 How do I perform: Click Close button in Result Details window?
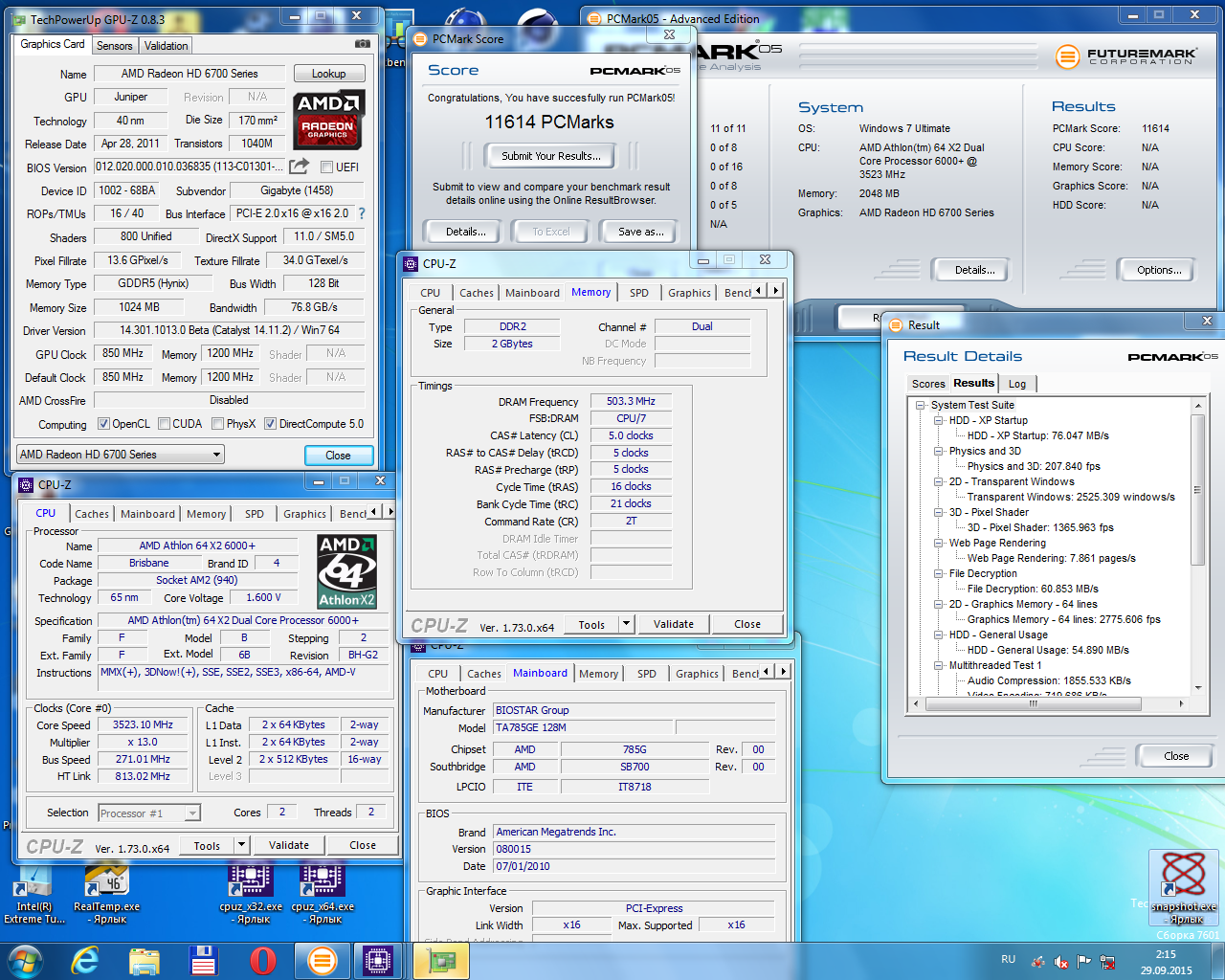[1176, 756]
